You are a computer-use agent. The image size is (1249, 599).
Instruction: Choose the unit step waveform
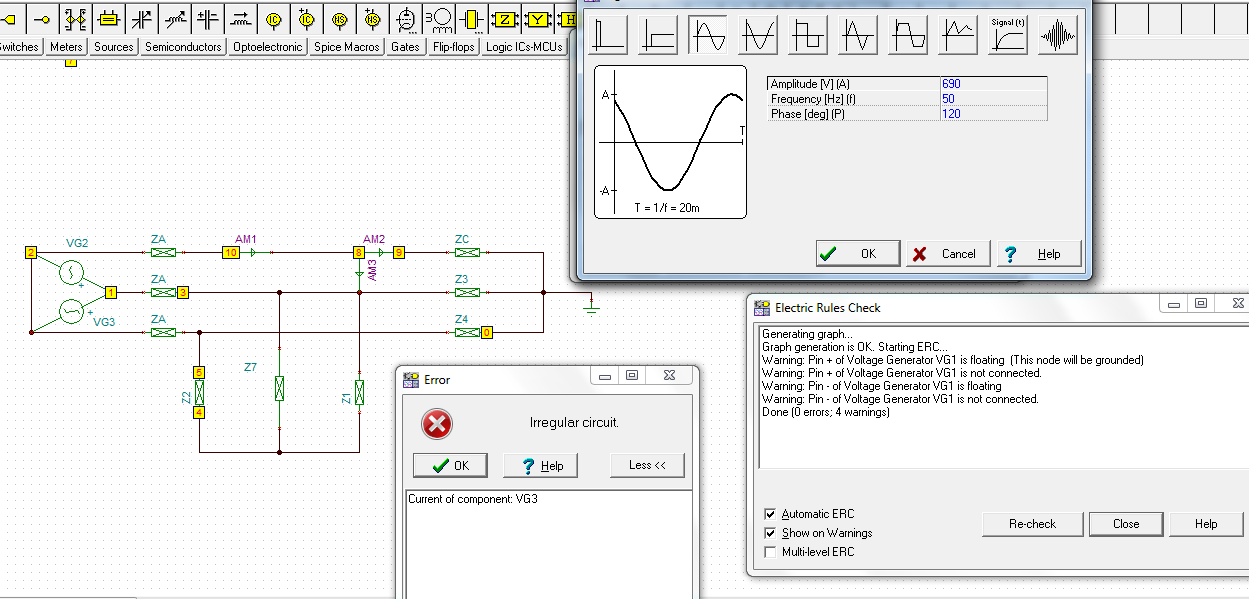coord(659,36)
